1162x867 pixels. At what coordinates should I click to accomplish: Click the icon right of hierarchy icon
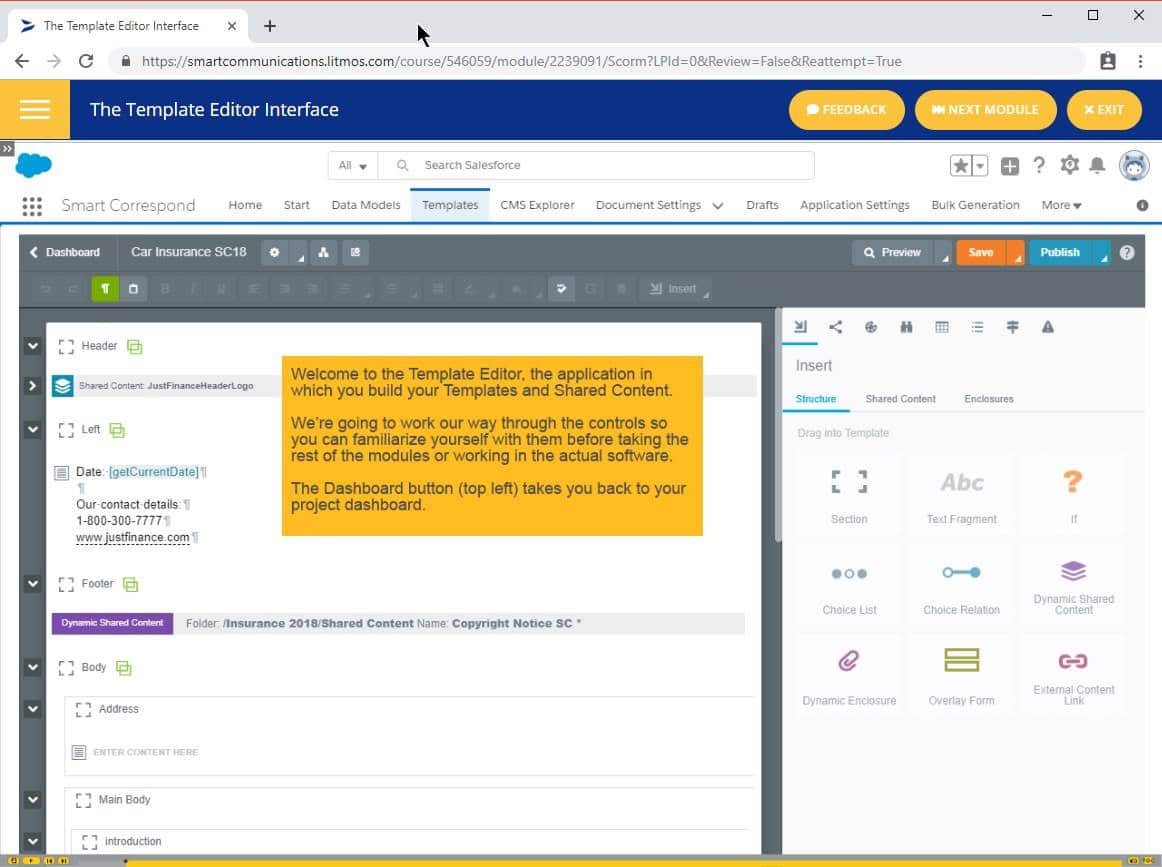click(x=355, y=253)
